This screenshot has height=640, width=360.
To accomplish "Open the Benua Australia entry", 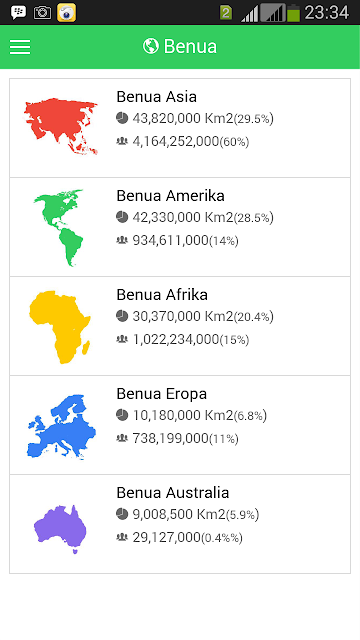I will (x=180, y=524).
